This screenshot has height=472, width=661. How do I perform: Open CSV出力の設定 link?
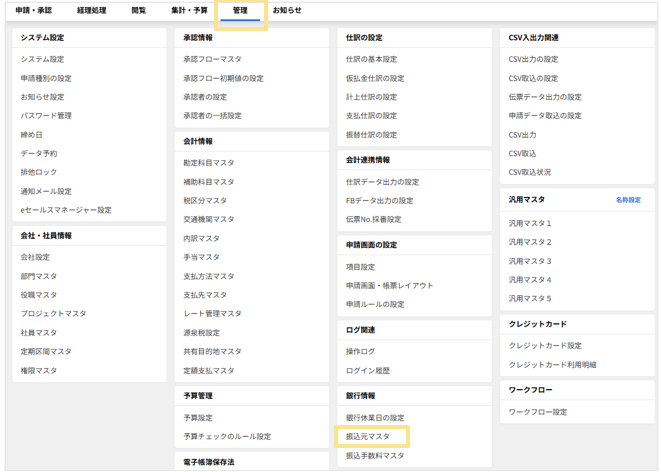533,59
